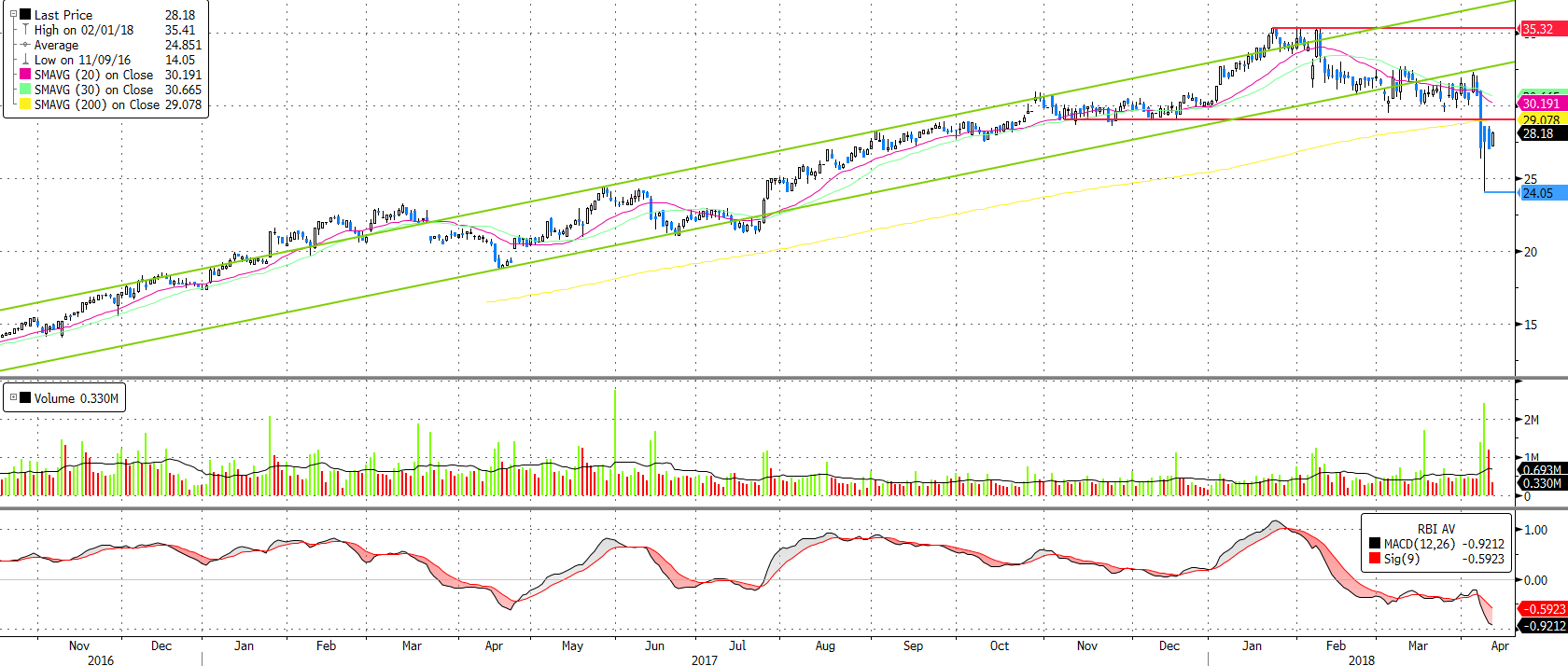Screen dimensions: 1568x666
Task: Click the 2018 year label
Action: coord(1362,660)
